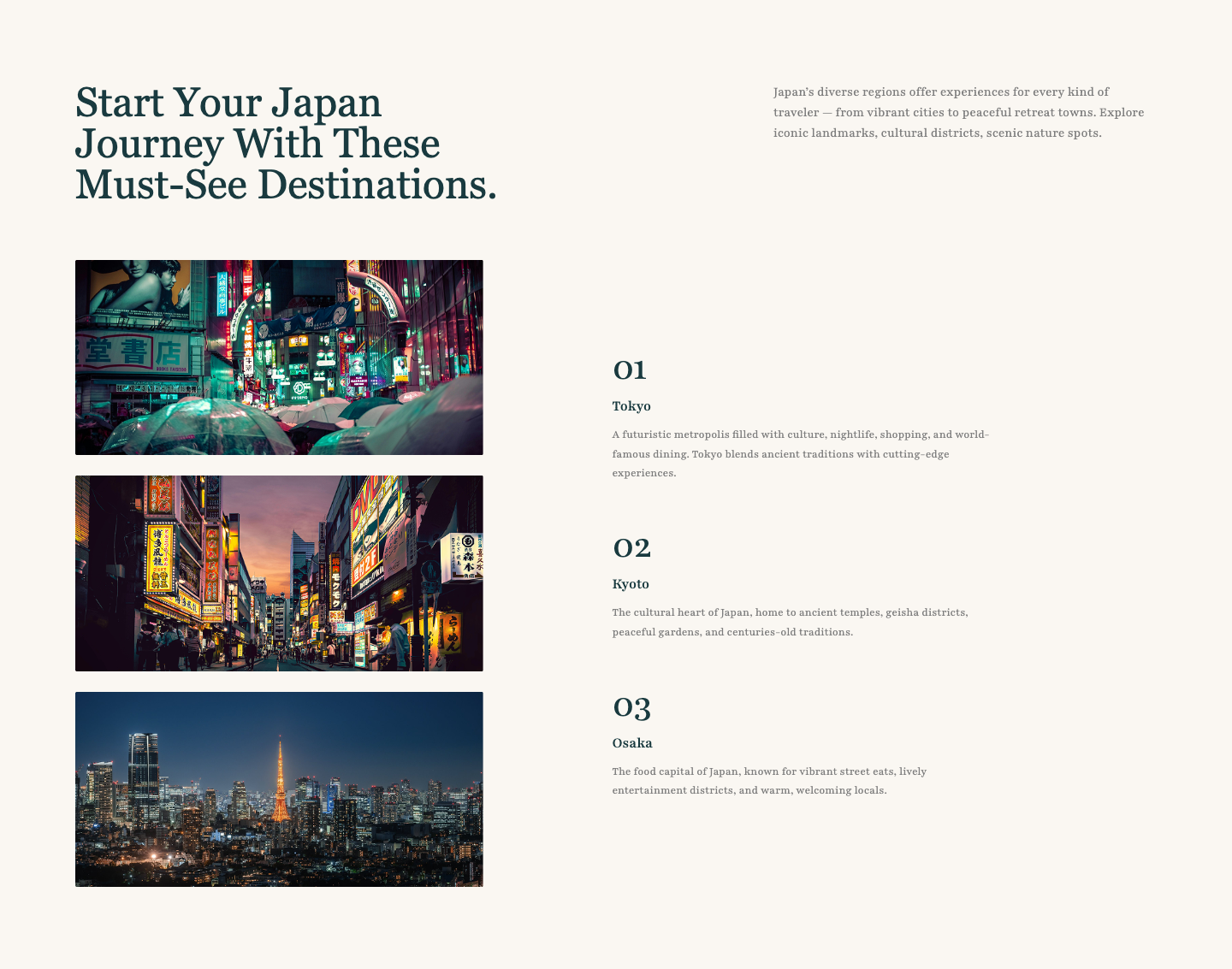Image resolution: width=1232 pixels, height=969 pixels.
Task: Click the Osaka description about street eats
Action: coord(769,781)
